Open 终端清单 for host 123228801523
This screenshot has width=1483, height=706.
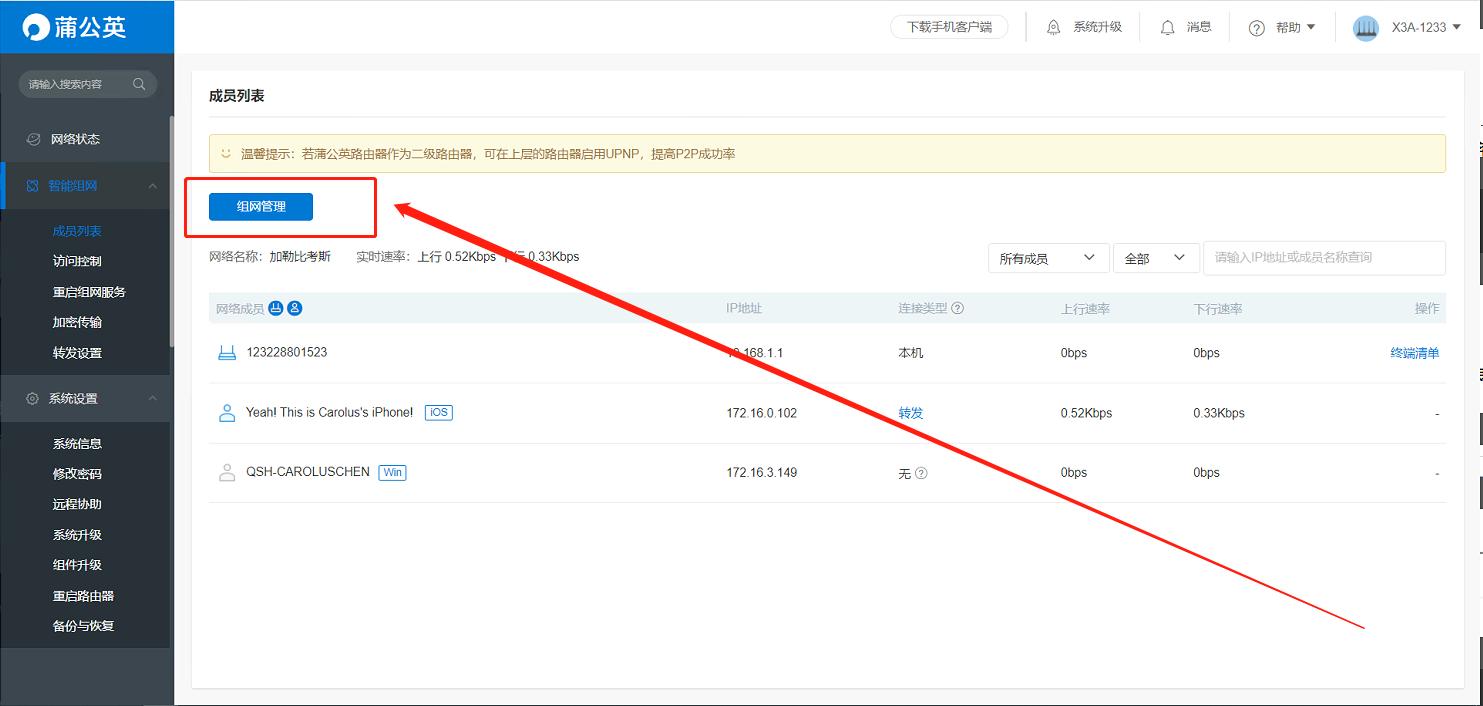pos(1415,352)
